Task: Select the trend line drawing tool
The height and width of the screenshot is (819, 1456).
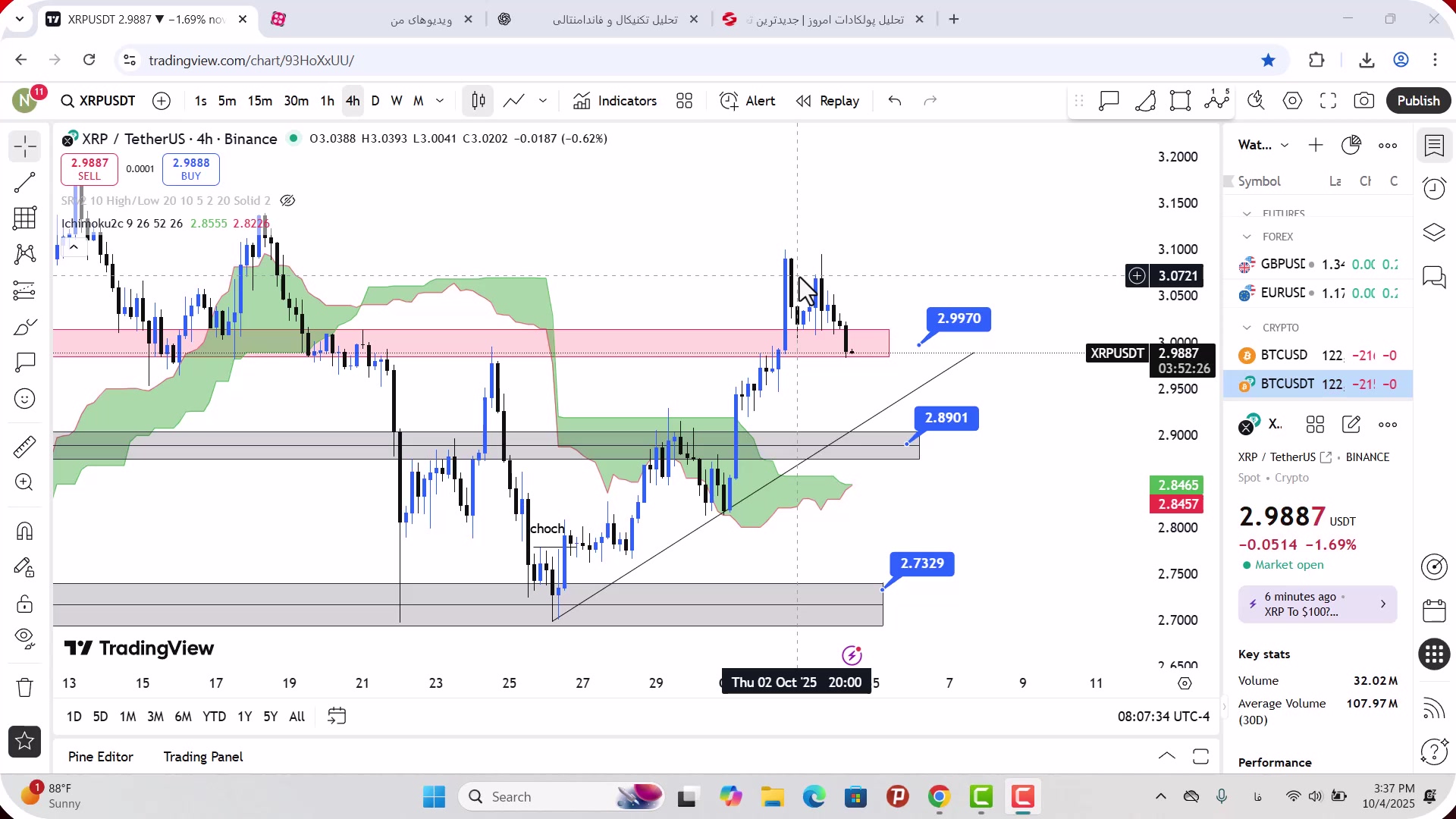Action: click(25, 182)
